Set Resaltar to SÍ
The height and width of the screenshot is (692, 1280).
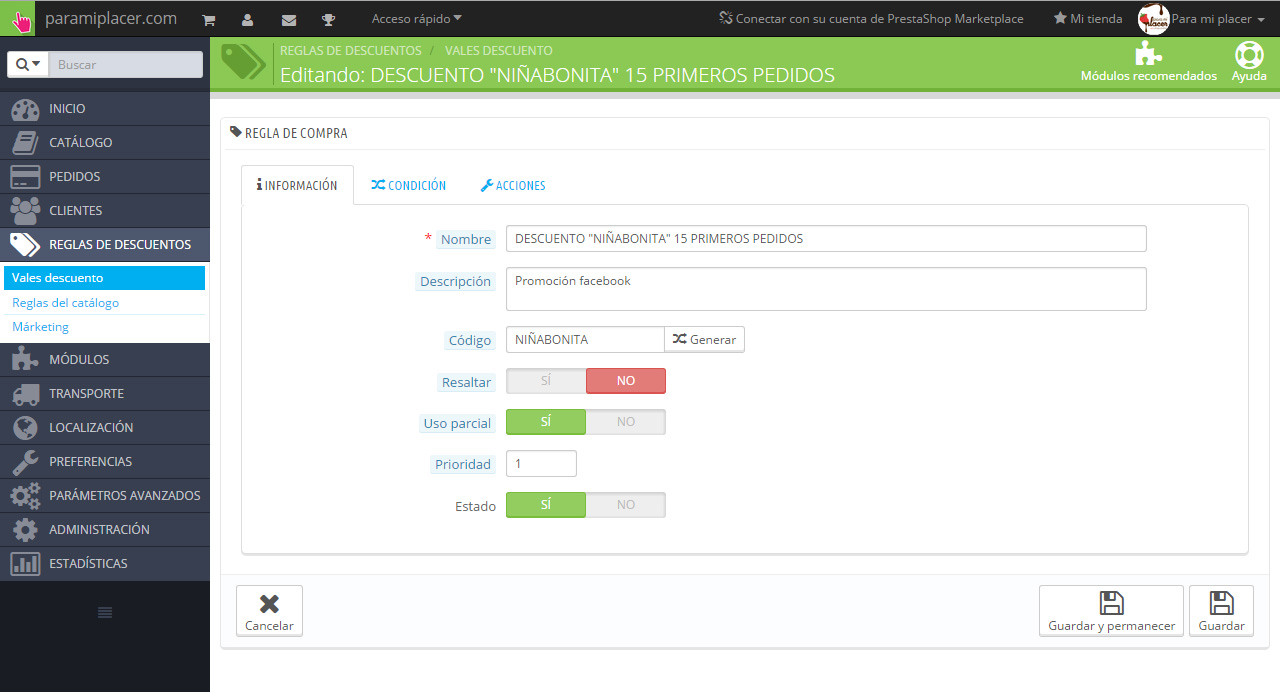(x=546, y=381)
